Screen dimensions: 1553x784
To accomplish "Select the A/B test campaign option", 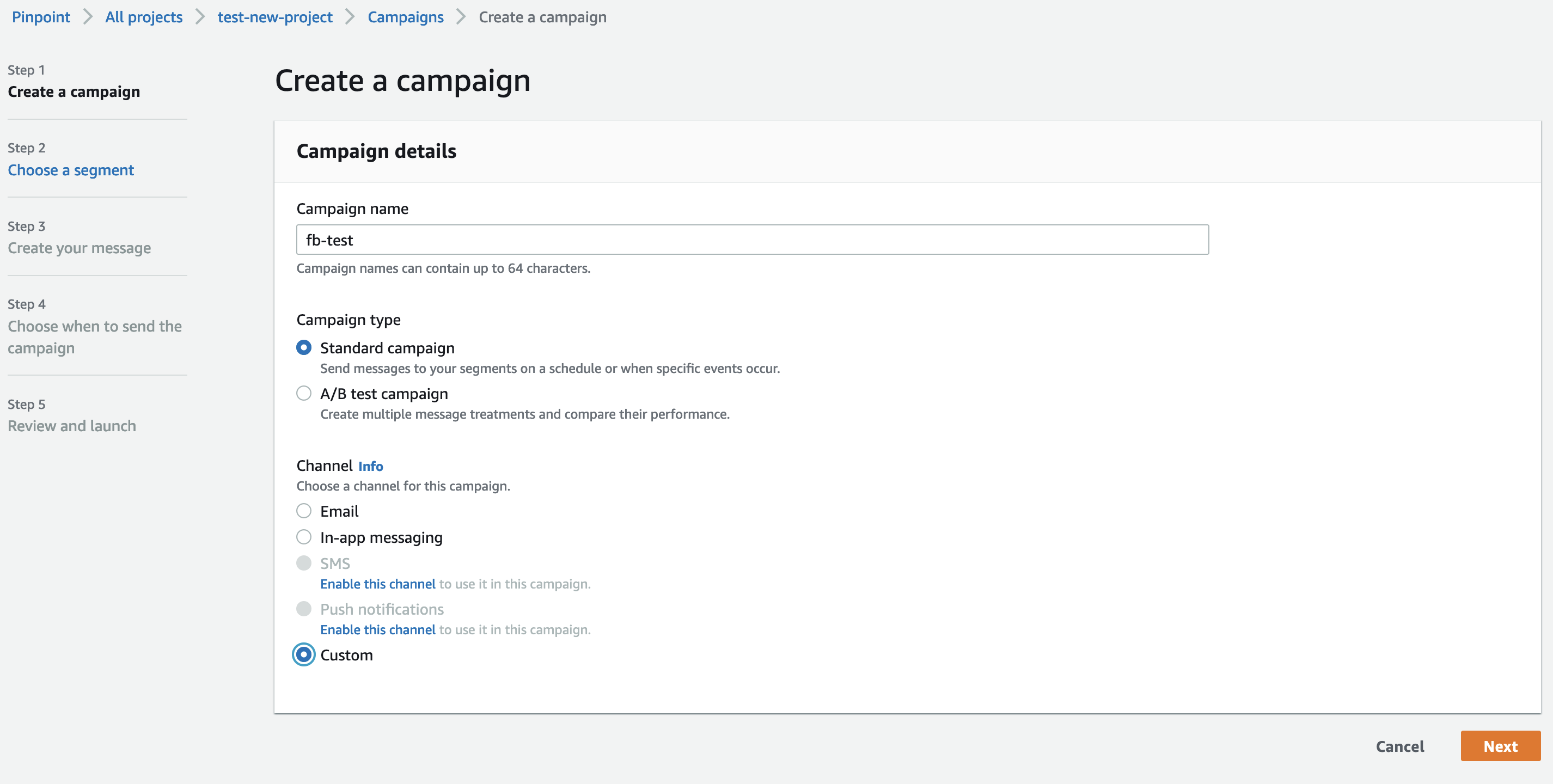I will [304, 394].
